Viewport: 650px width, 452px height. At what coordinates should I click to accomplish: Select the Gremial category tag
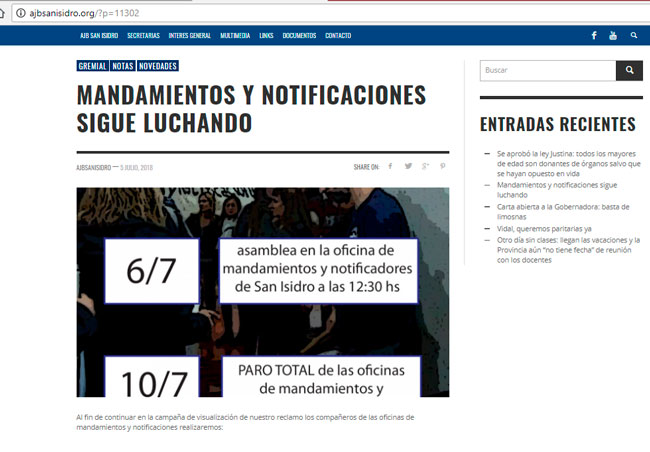92,66
